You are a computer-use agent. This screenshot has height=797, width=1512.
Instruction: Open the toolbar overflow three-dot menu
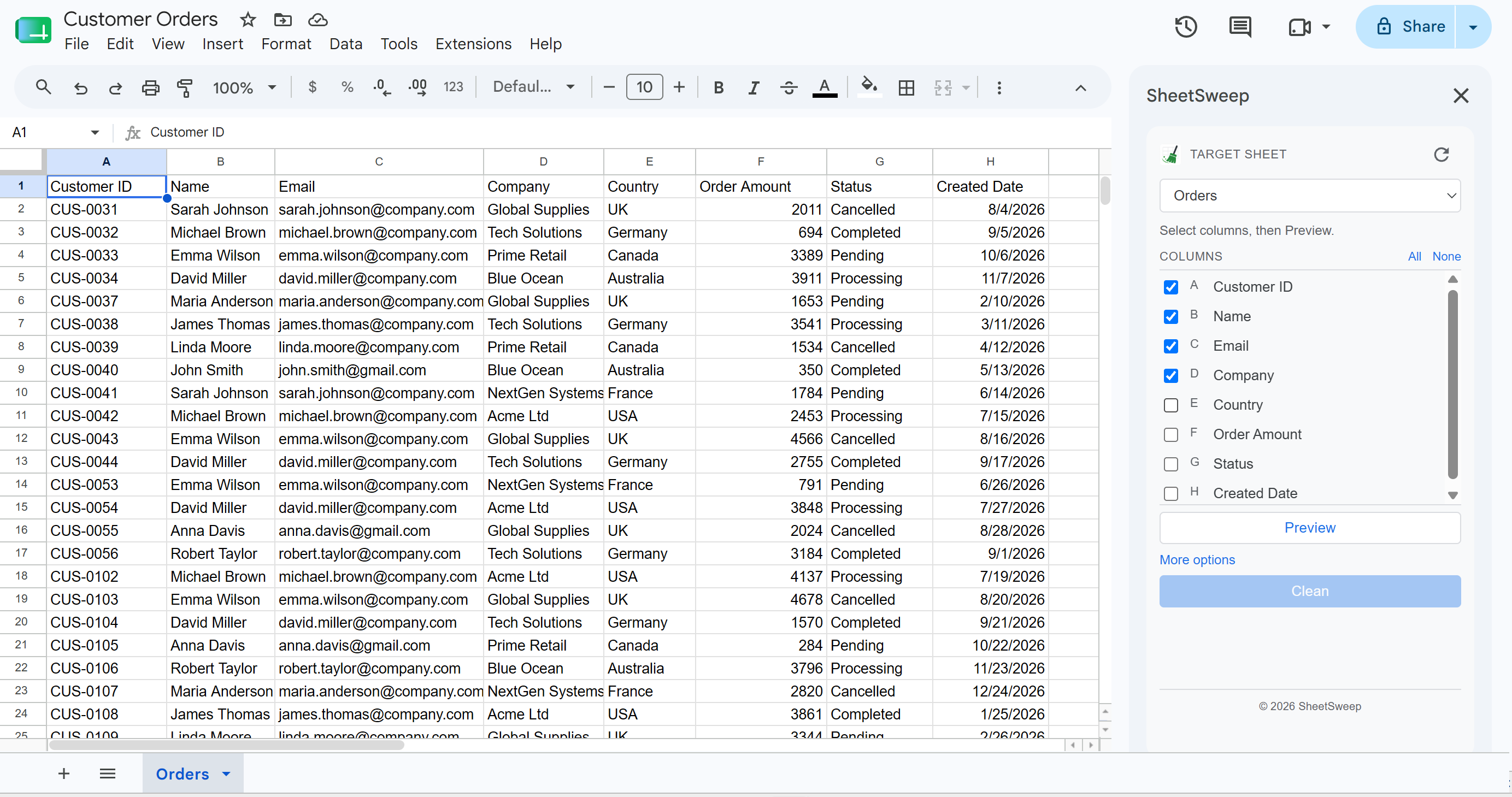[x=999, y=87]
